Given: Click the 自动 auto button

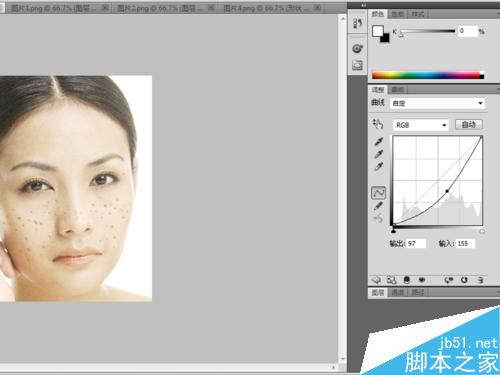Looking at the screenshot, I should (469, 125).
